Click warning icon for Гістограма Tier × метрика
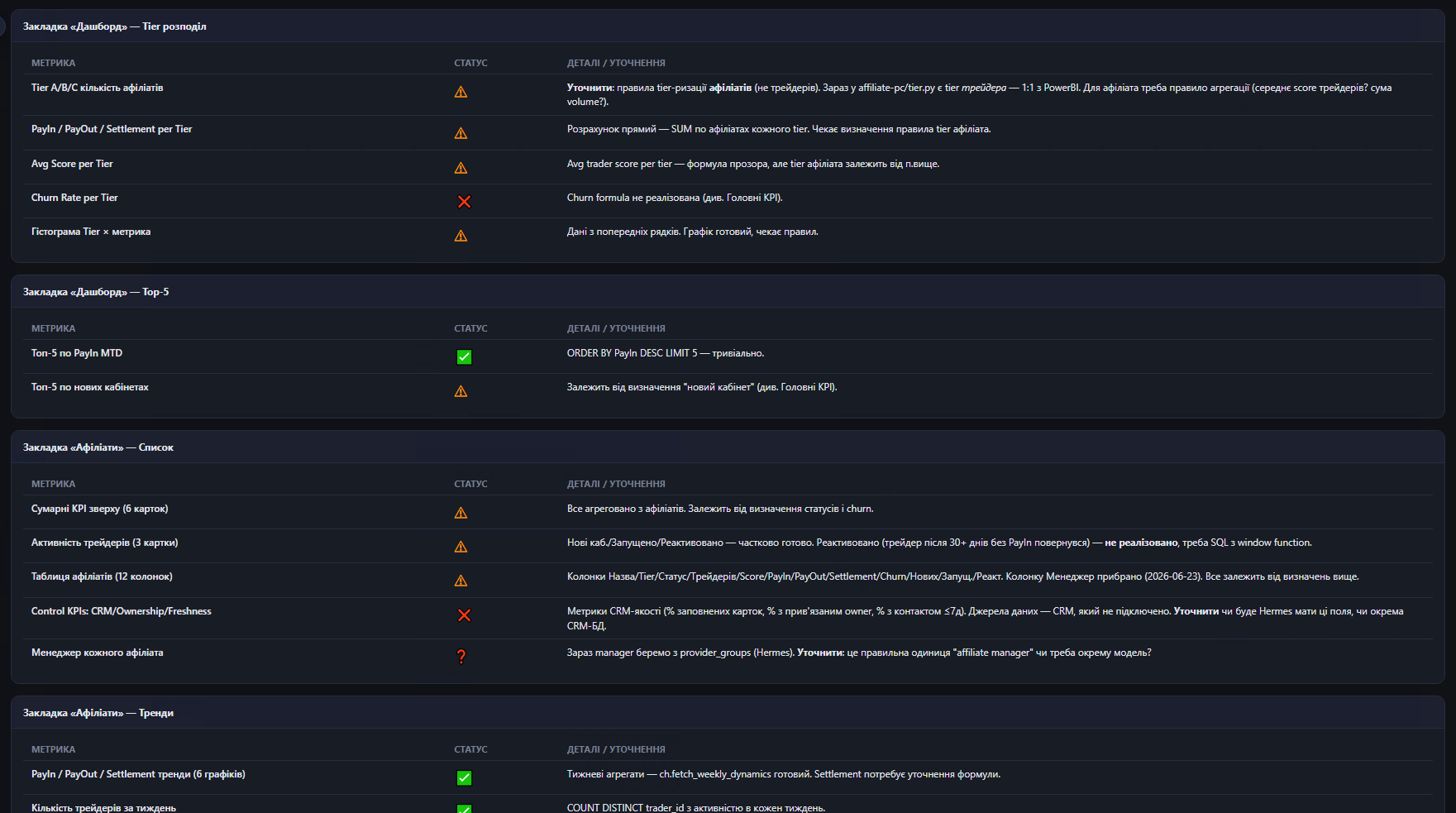This screenshot has width=1456, height=813. pyautogui.click(x=461, y=236)
